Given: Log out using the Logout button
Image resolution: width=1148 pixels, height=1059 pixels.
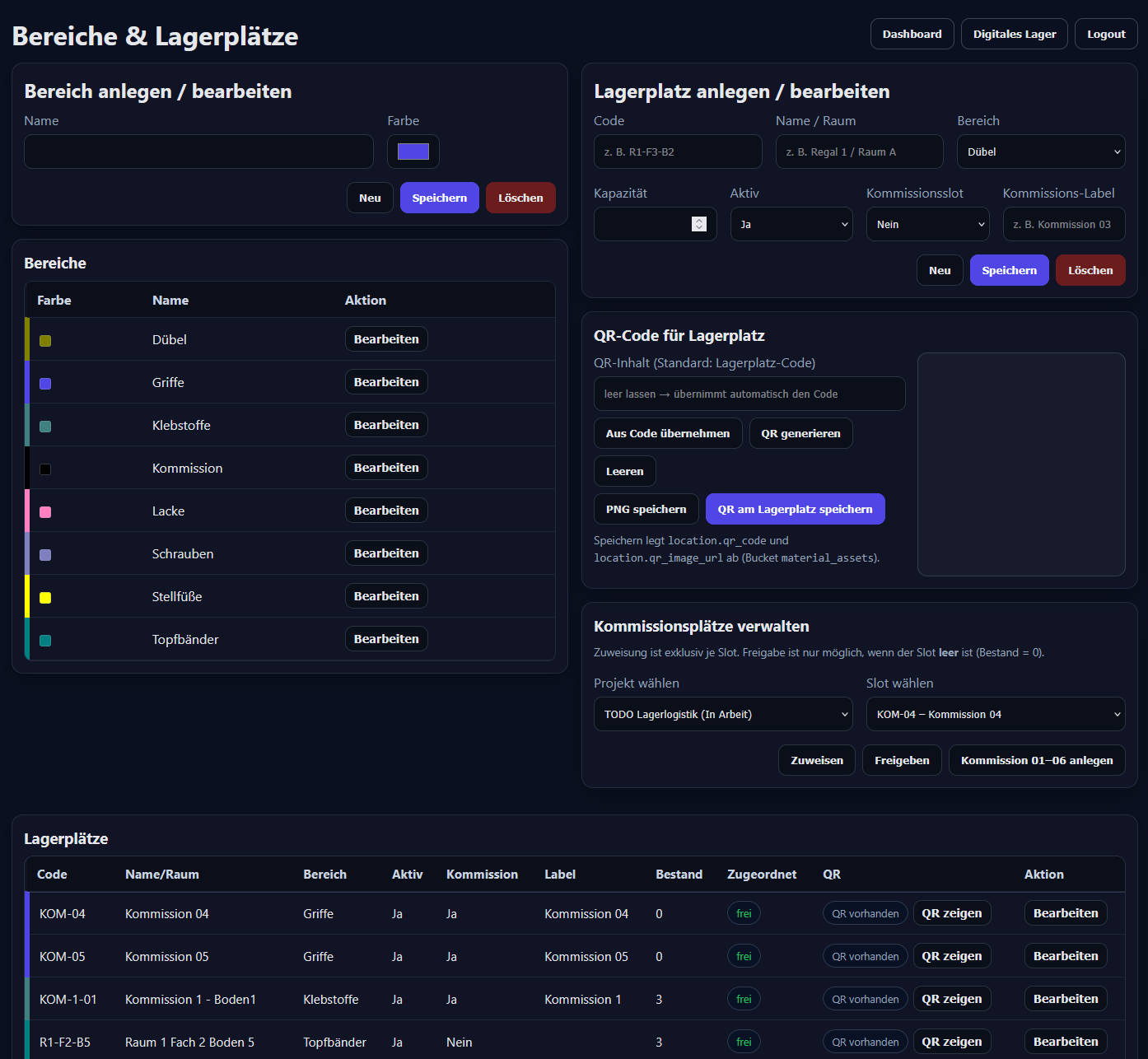Looking at the screenshot, I should coord(1105,34).
